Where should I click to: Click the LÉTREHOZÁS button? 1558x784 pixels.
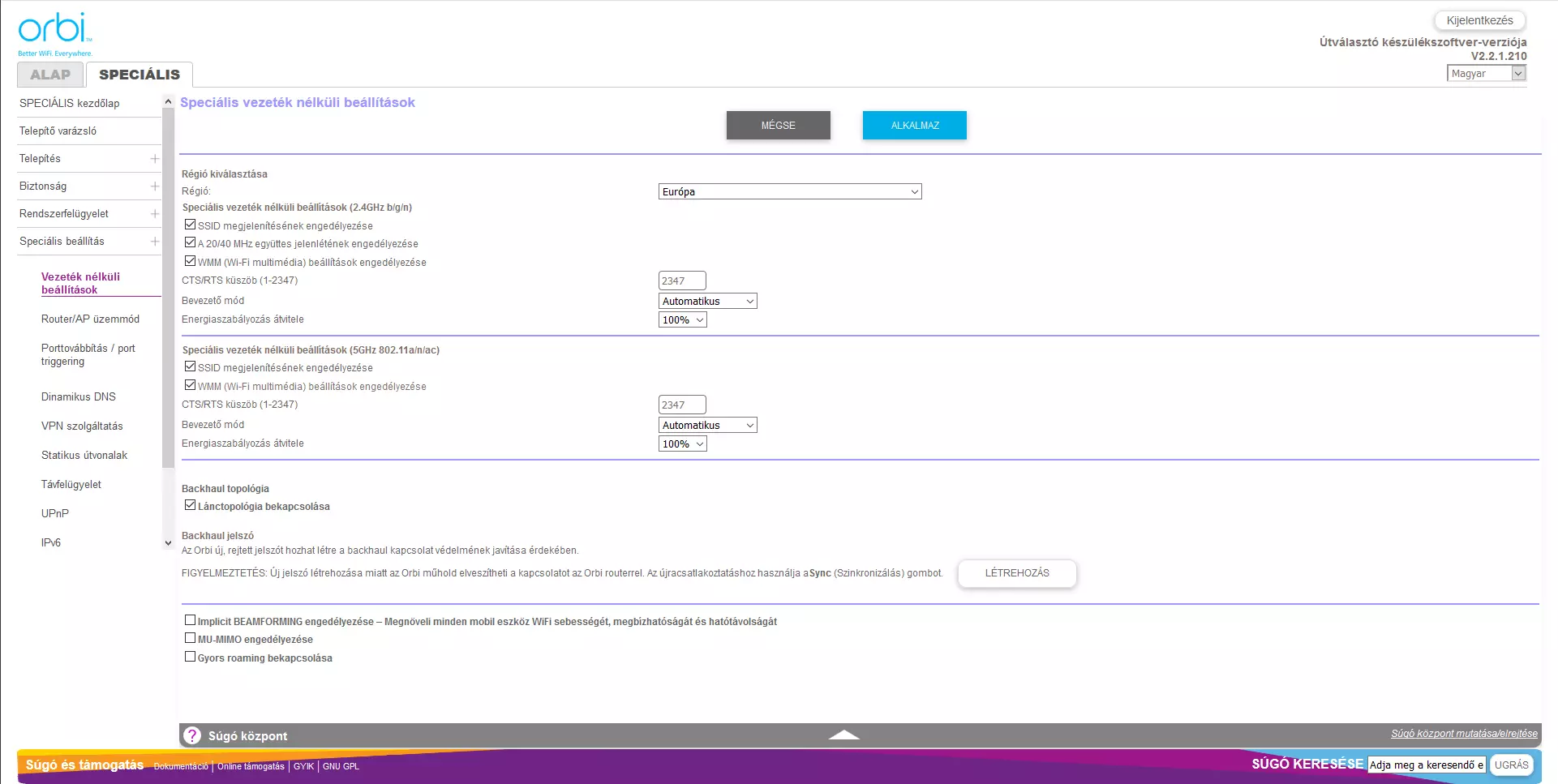point(1016,573)
